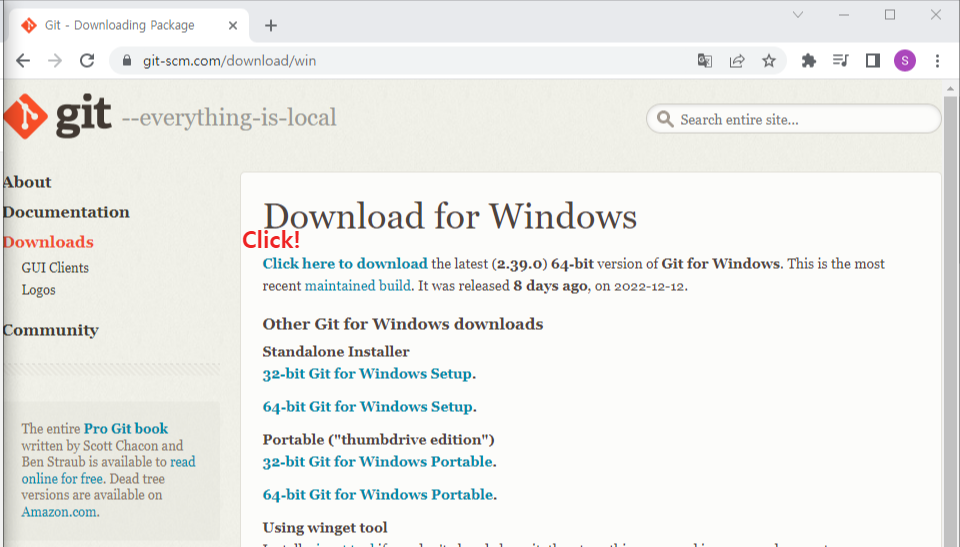The width and height of the screenshot is (960, 547).
Task: View site info via the lock icon
Action: click(x=127, y=61)
